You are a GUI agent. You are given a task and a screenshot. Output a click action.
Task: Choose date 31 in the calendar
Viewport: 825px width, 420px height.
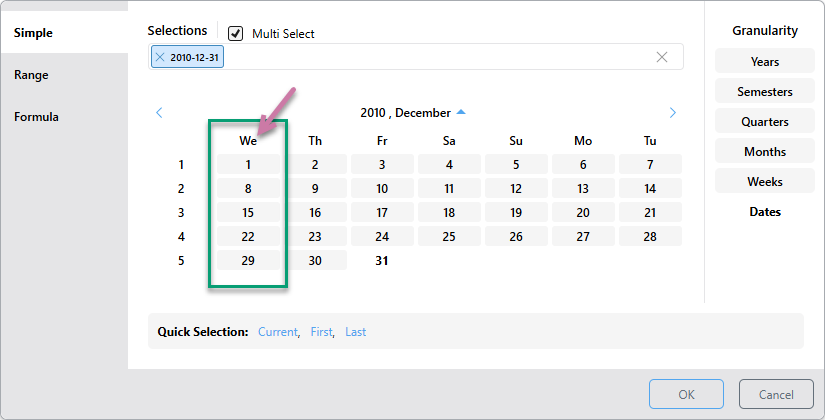click(x=382, y=261)
